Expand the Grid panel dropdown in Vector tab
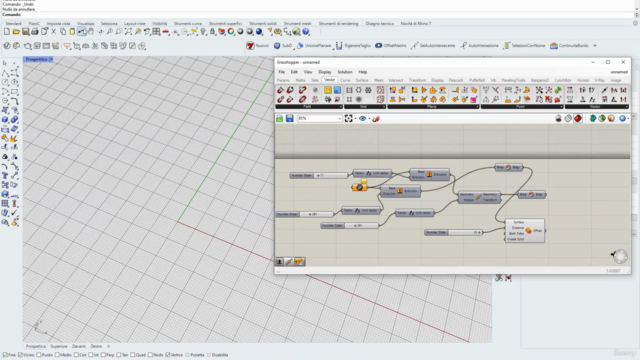This screenshot has height=360, width=640. click(384, 107)
